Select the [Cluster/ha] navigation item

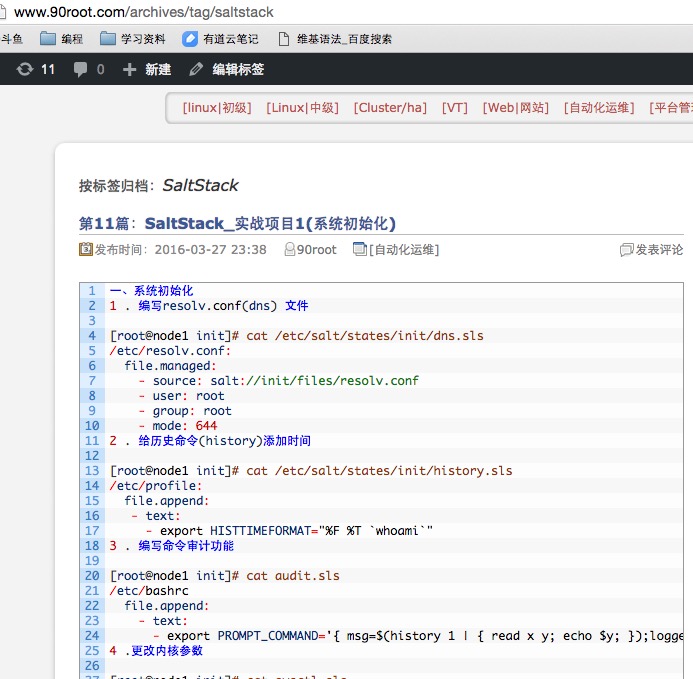[x=390, y=108]
